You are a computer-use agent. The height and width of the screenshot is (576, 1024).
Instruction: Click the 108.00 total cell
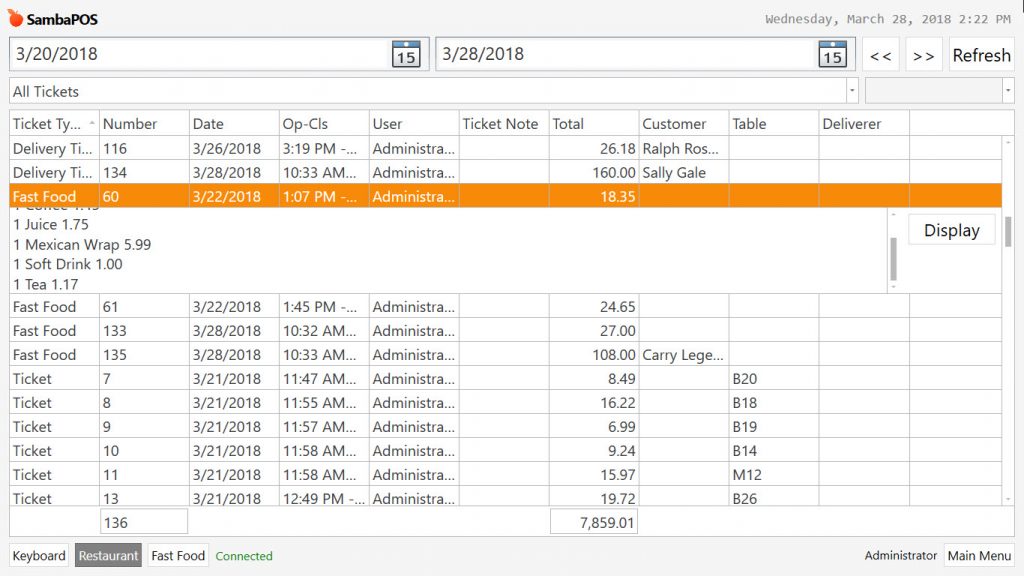tap(594, 355)
